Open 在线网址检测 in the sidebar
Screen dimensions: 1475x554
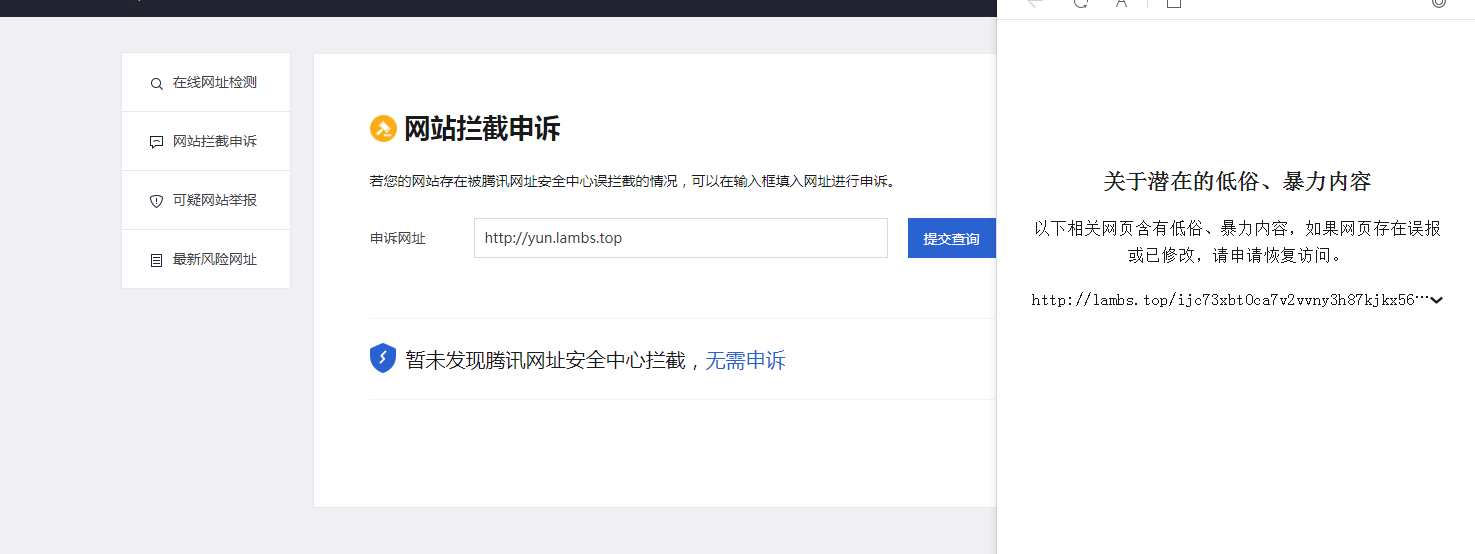206,83
